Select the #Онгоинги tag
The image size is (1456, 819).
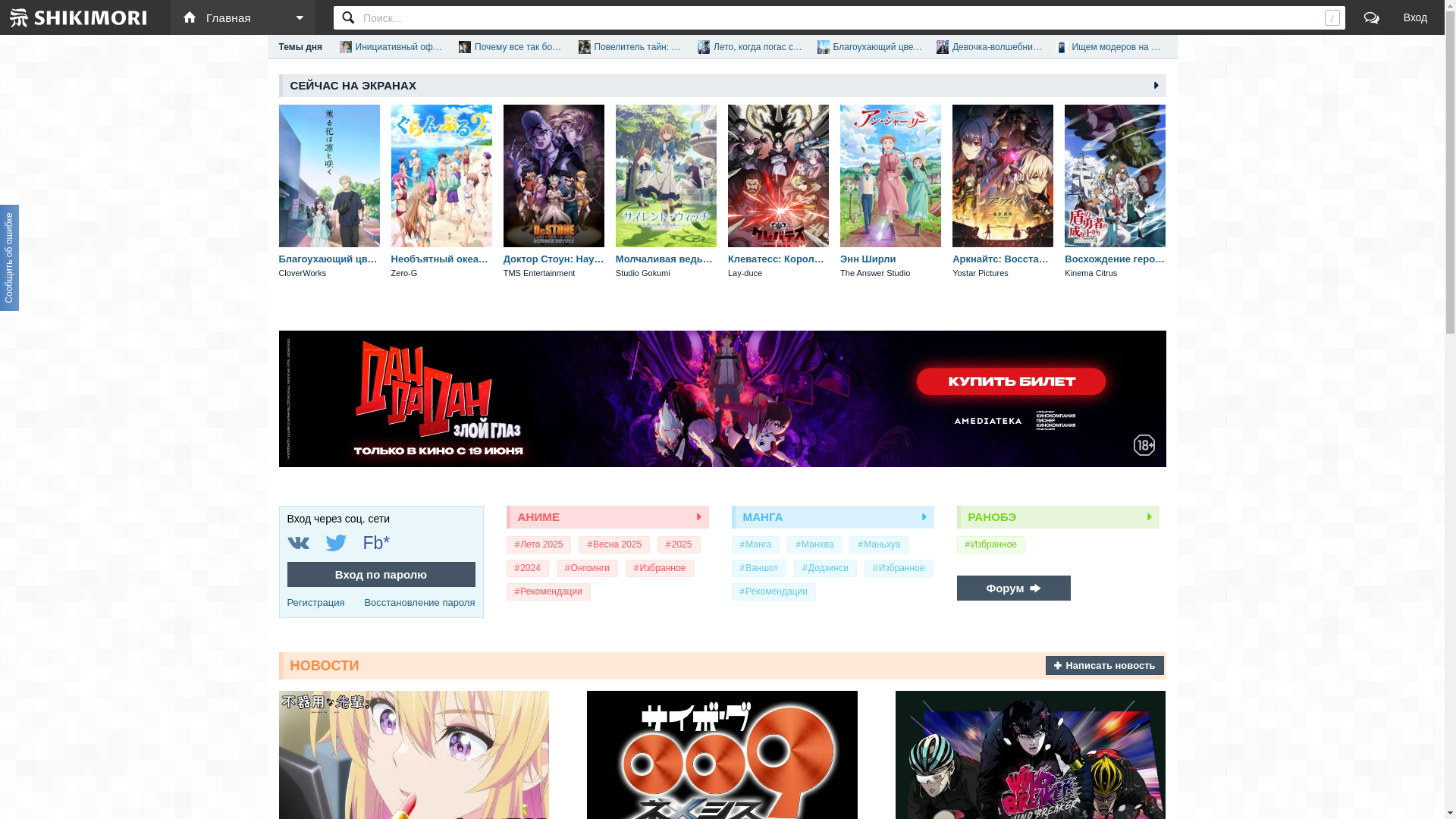[587, 568]
